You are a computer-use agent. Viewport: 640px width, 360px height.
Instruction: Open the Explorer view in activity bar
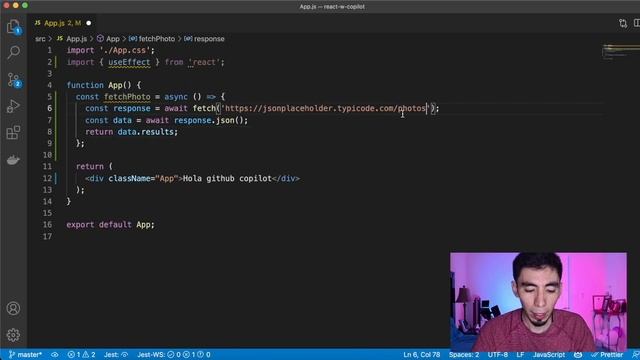coord(13,27)
